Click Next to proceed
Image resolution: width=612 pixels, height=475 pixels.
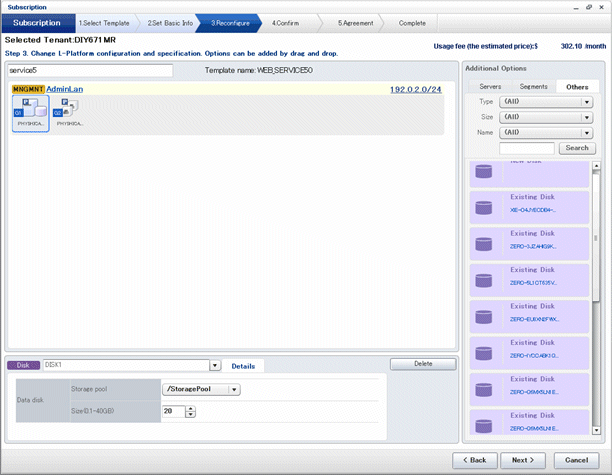click(x=523, y=460)
